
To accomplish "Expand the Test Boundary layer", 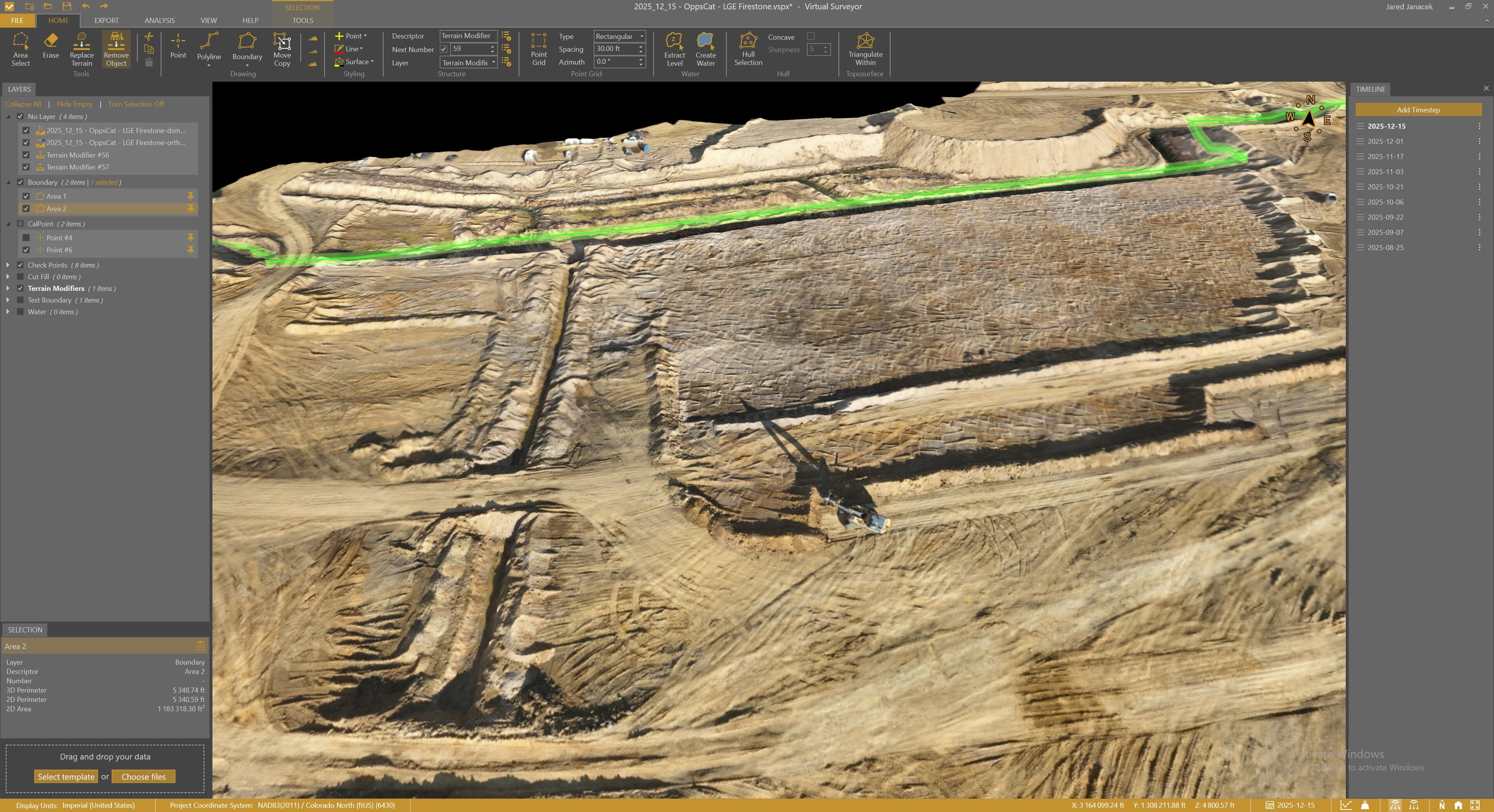I will pyautogui.click(x=7, y=300).
